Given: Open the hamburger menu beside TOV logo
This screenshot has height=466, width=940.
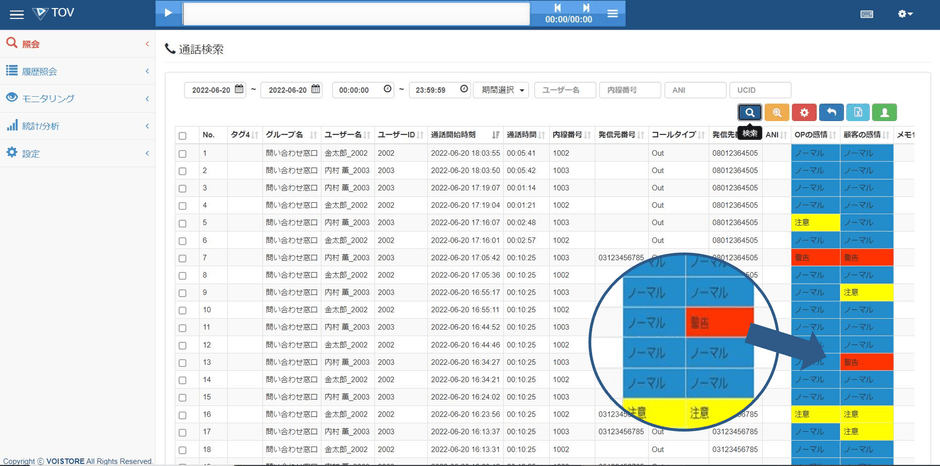Looking at the screenshot, I should 16,14.
